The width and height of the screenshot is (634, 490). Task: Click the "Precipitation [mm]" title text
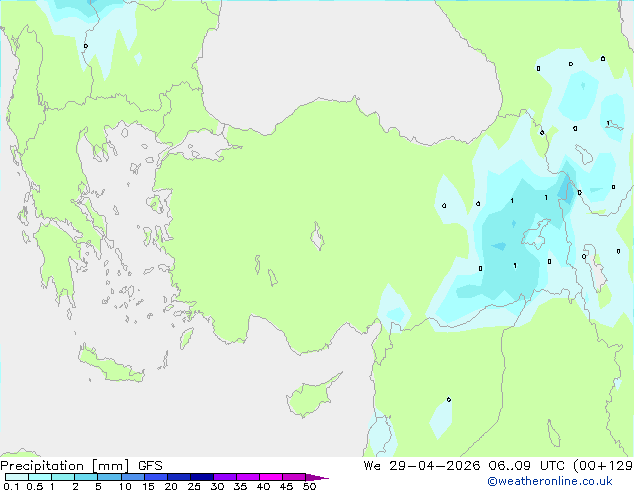[64, 466]
